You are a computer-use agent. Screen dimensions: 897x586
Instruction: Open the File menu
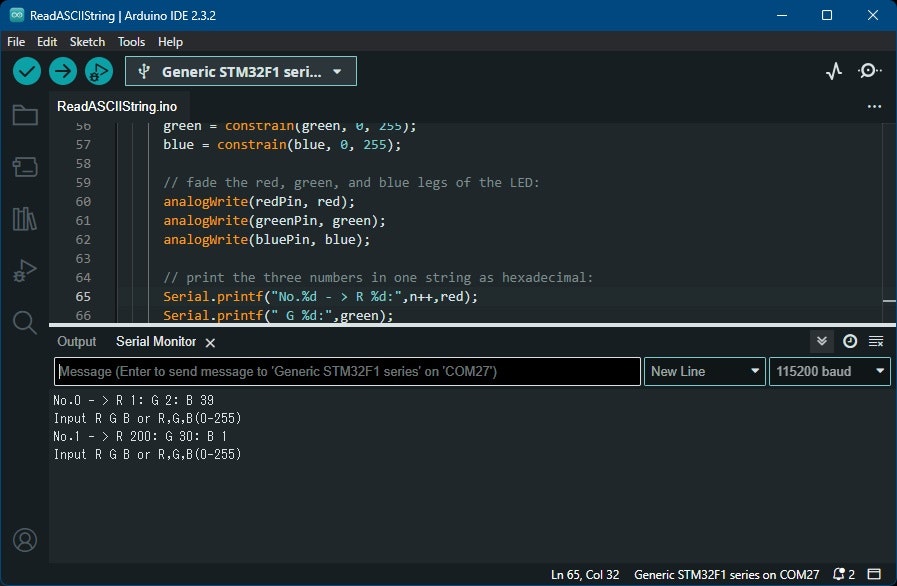coord(16,42)
